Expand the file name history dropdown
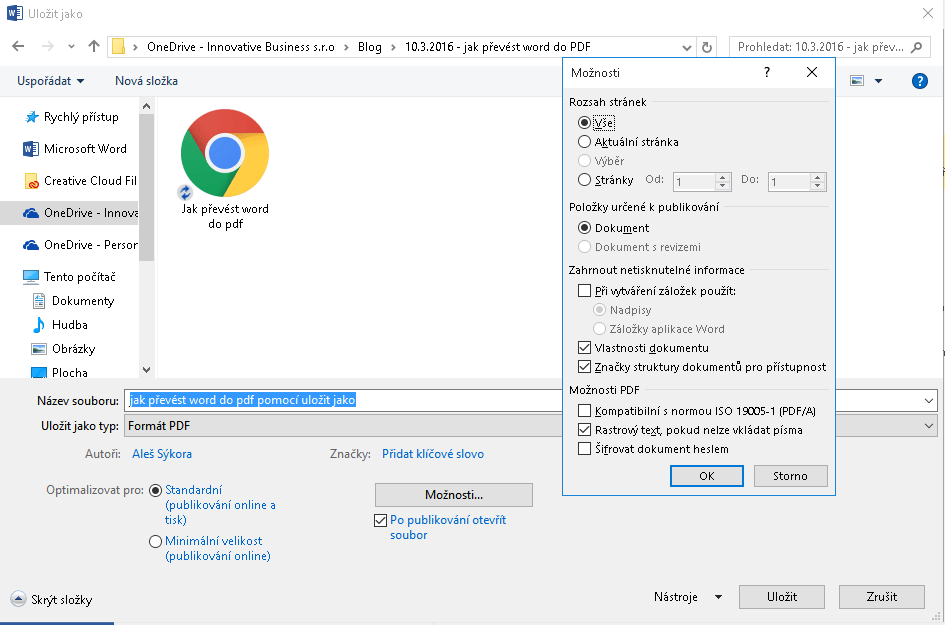 coord(929,401)
